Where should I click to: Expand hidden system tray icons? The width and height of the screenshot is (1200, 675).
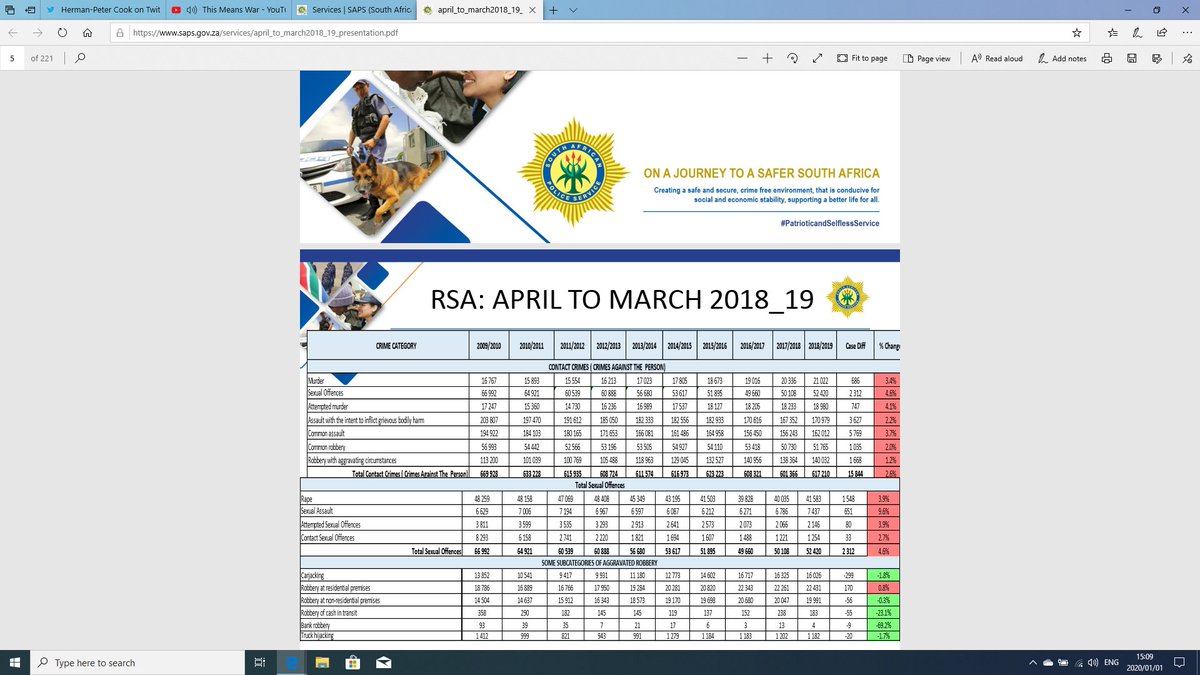click(1031, 661)
